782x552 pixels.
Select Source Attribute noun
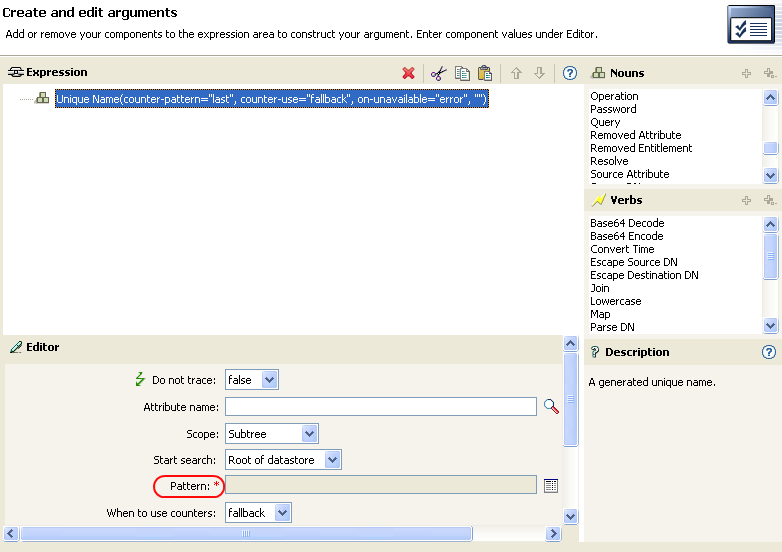click(x=629, y=174)
